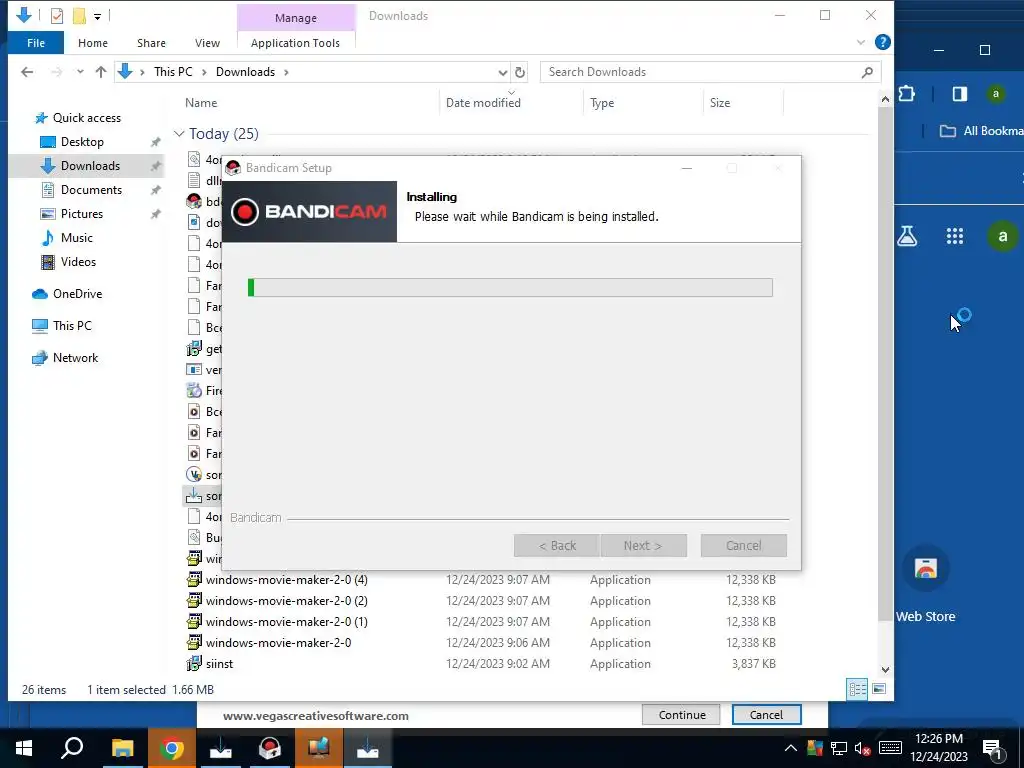Open taskbar Search icon

[x=72, y=748]
